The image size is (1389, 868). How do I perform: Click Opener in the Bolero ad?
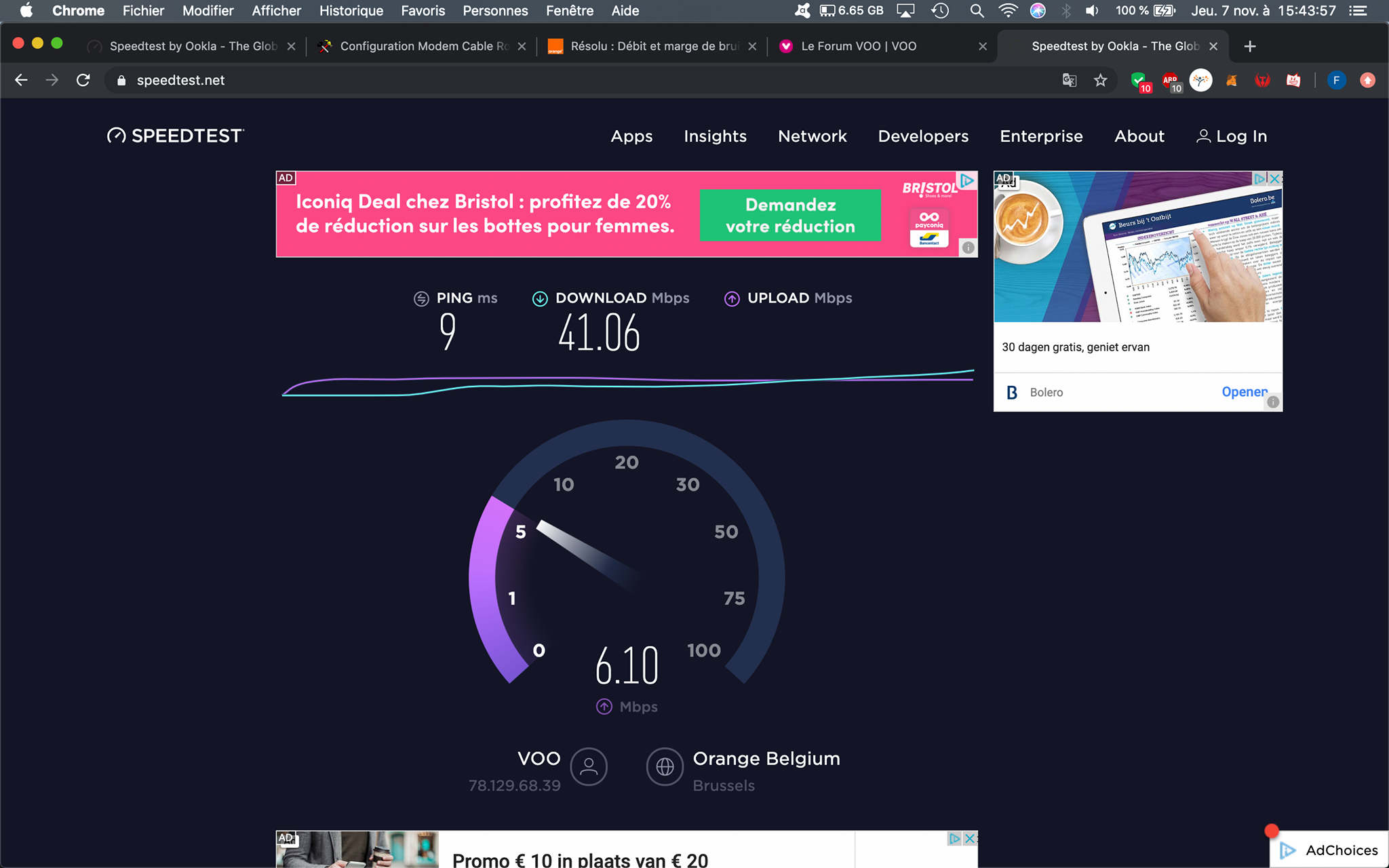tap(1244, 392)
